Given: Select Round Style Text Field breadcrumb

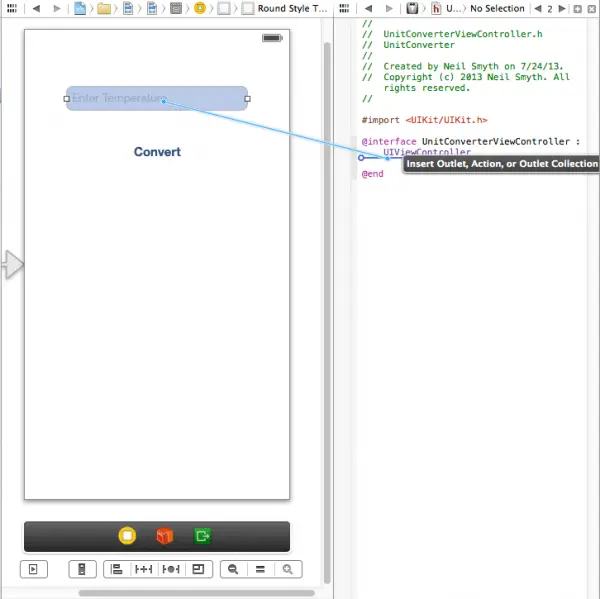Looking at the screenshot, I should click(x=292, y=8).
